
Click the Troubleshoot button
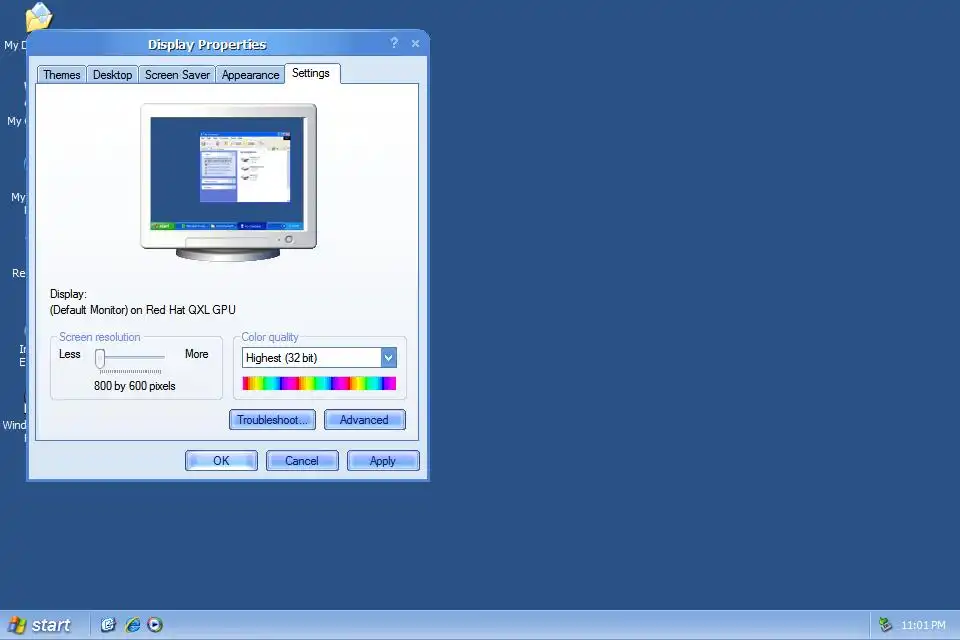point(272,420)
